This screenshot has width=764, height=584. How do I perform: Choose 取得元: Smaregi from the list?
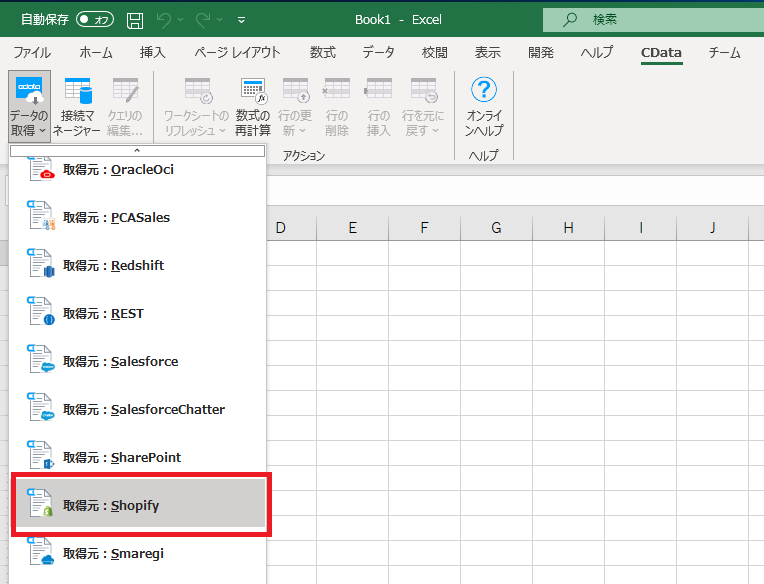[137, 553]
